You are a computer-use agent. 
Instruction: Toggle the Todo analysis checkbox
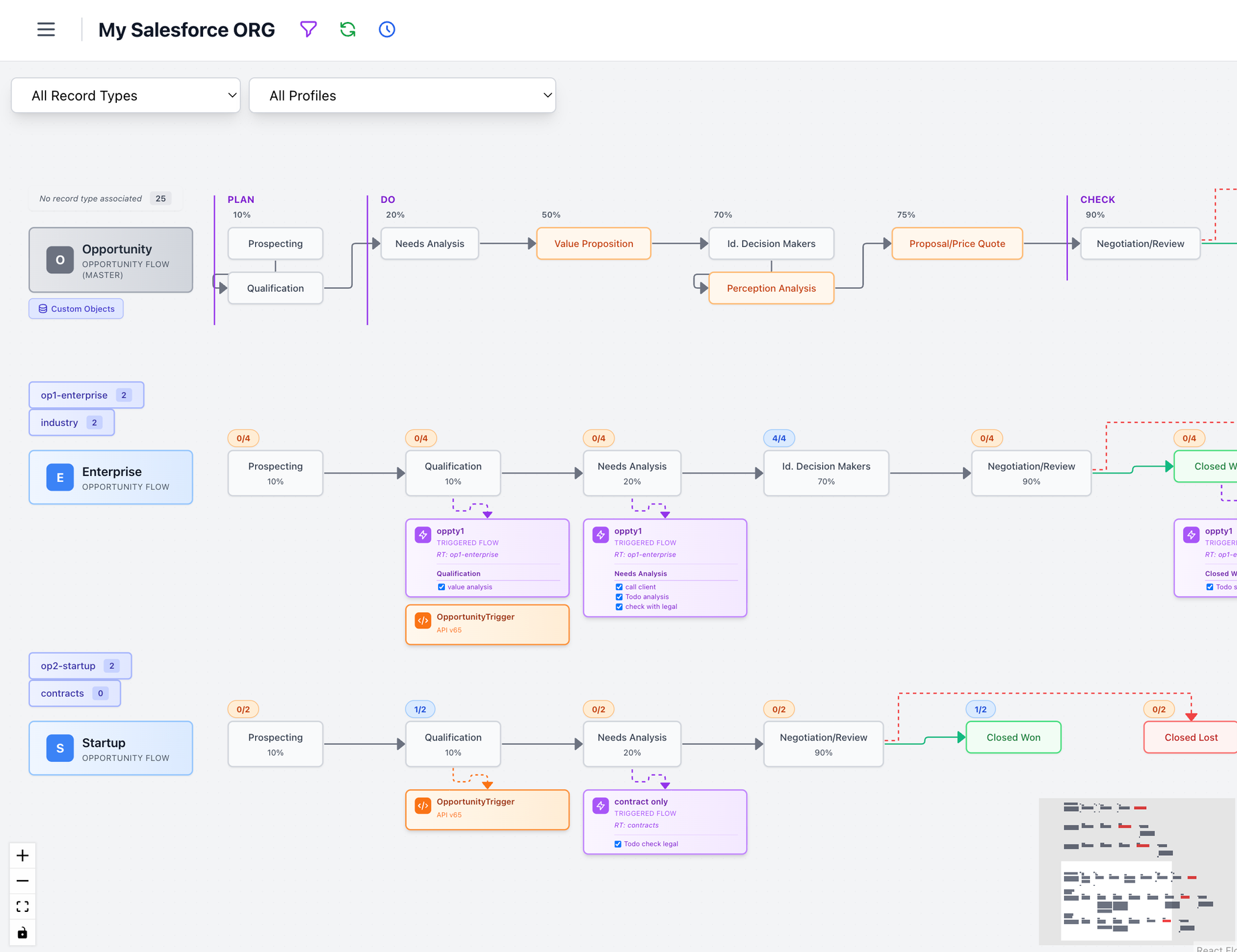pos(619,597)
